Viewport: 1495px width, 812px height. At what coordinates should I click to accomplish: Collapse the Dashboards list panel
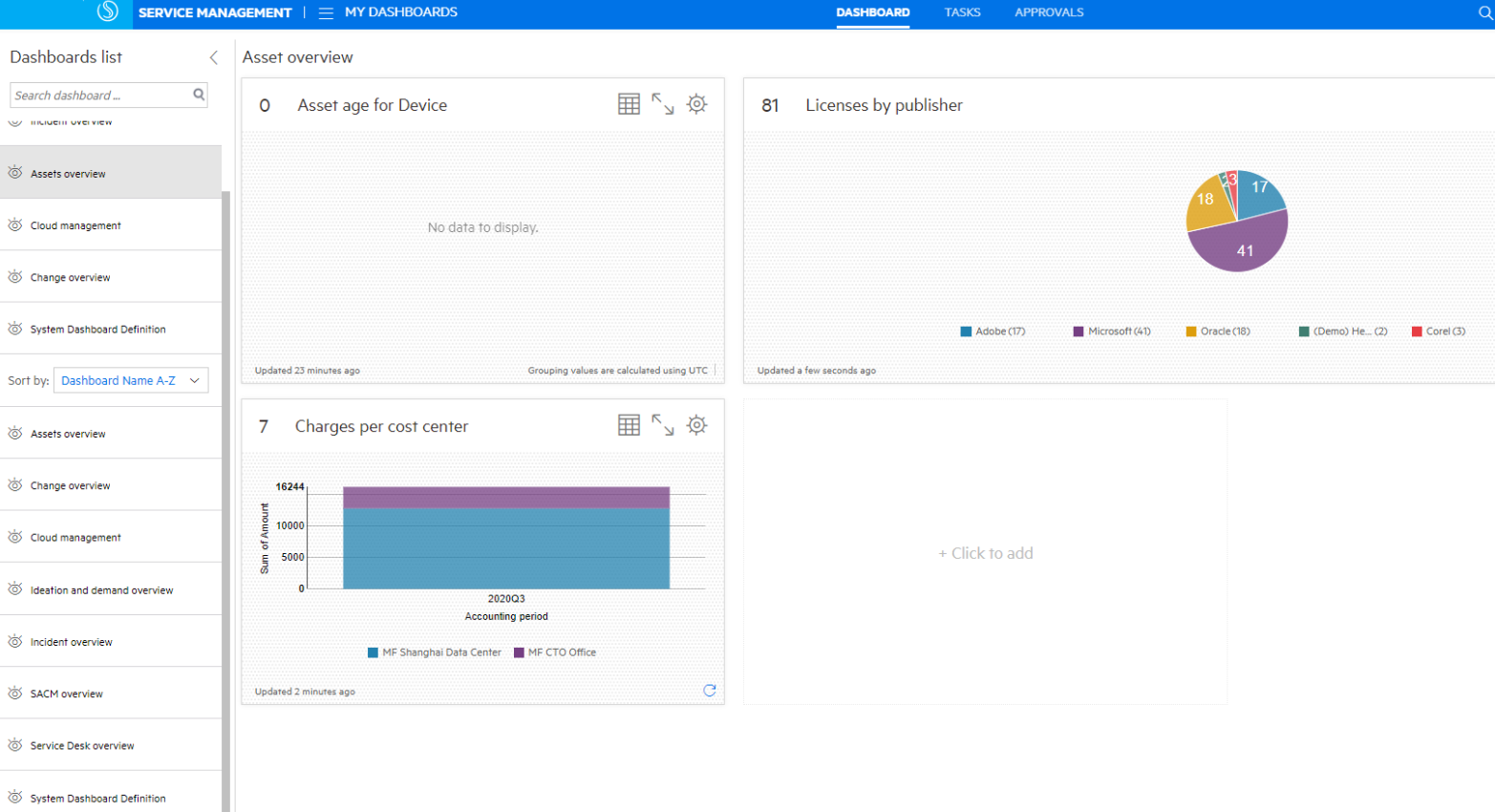point(212,57)
